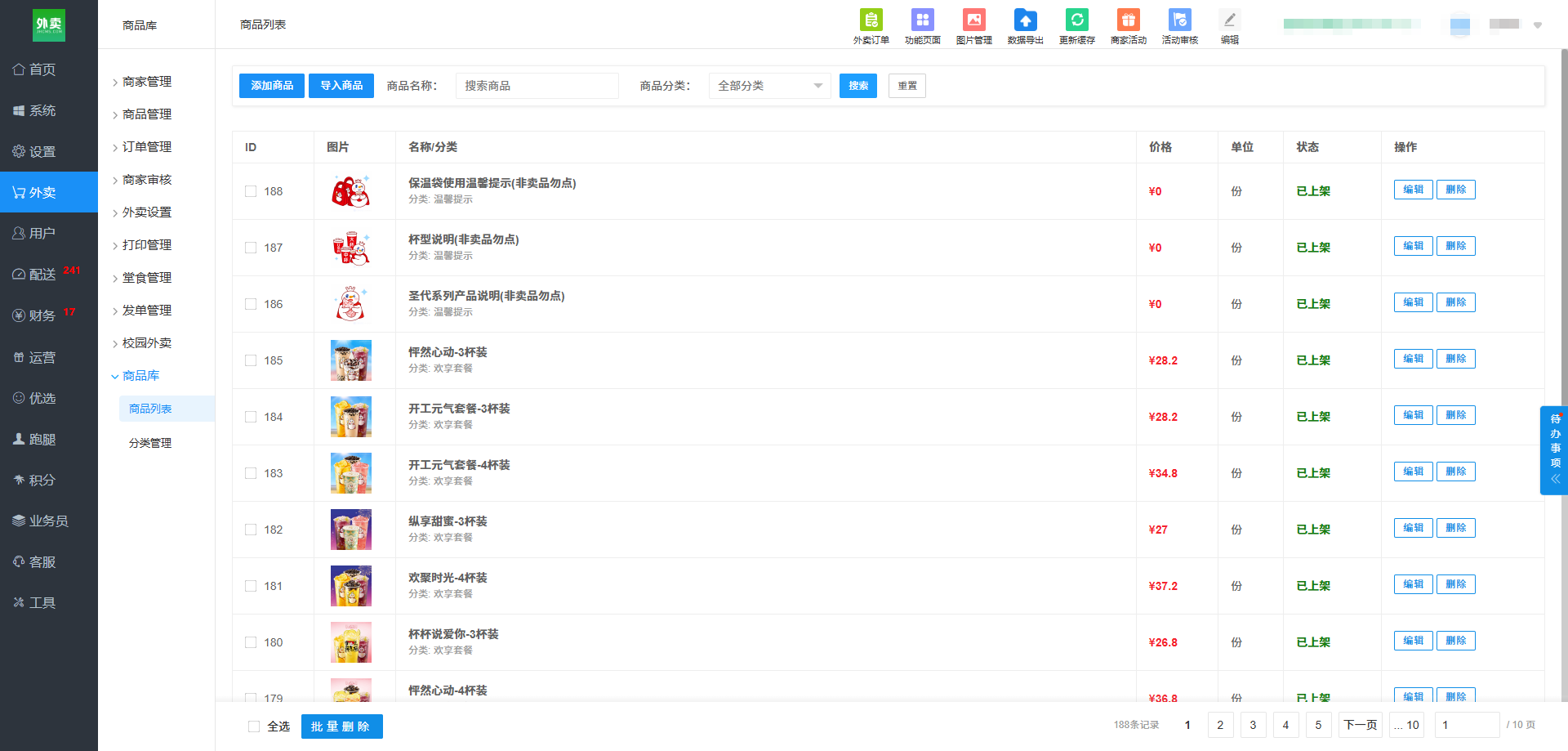This screenshot has width=1568, height=751.
Task: Open 活动审核 review icon
Action: (x=1179, y=20)
